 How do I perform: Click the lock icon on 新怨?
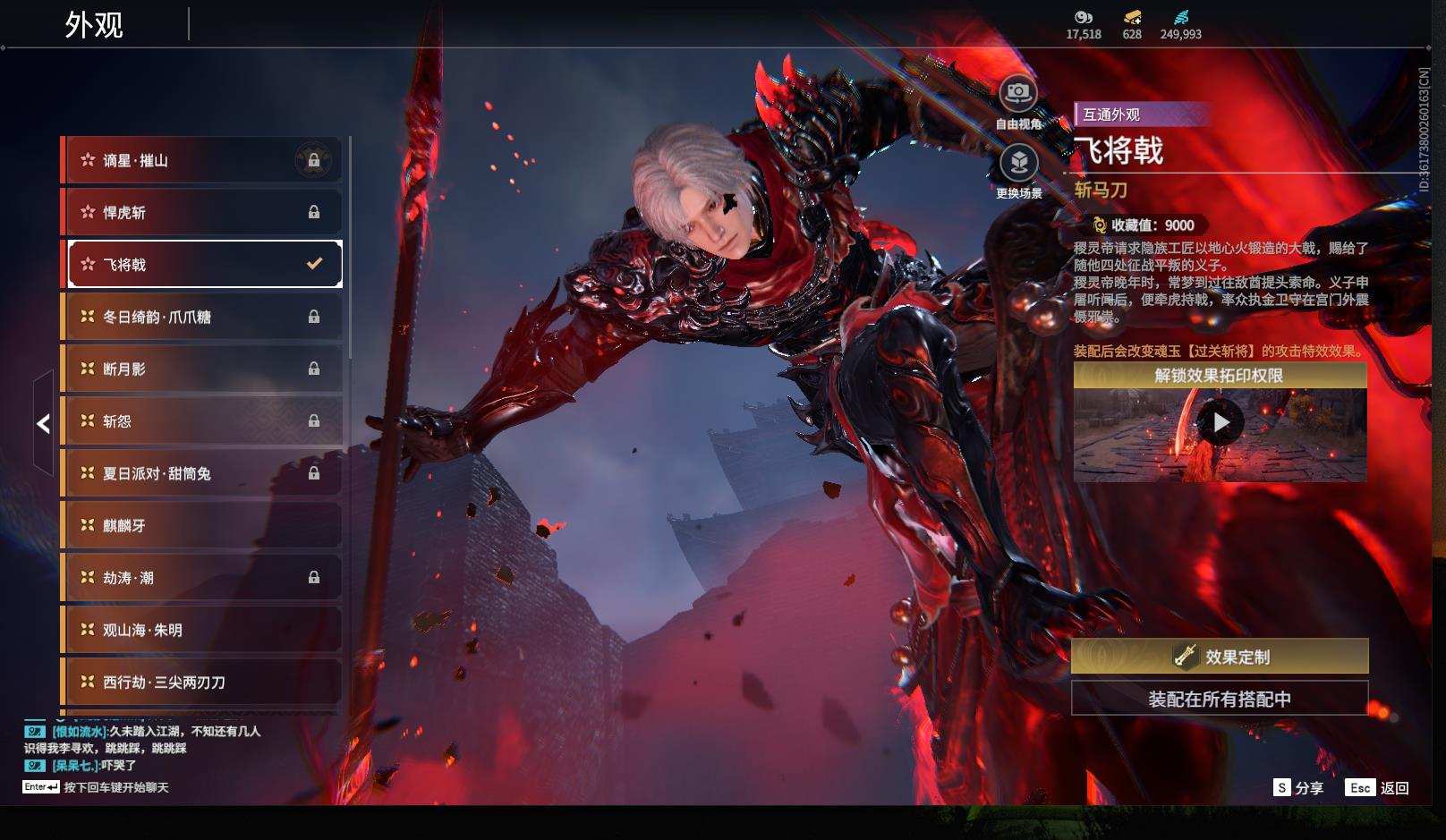[x=314, y=420]
